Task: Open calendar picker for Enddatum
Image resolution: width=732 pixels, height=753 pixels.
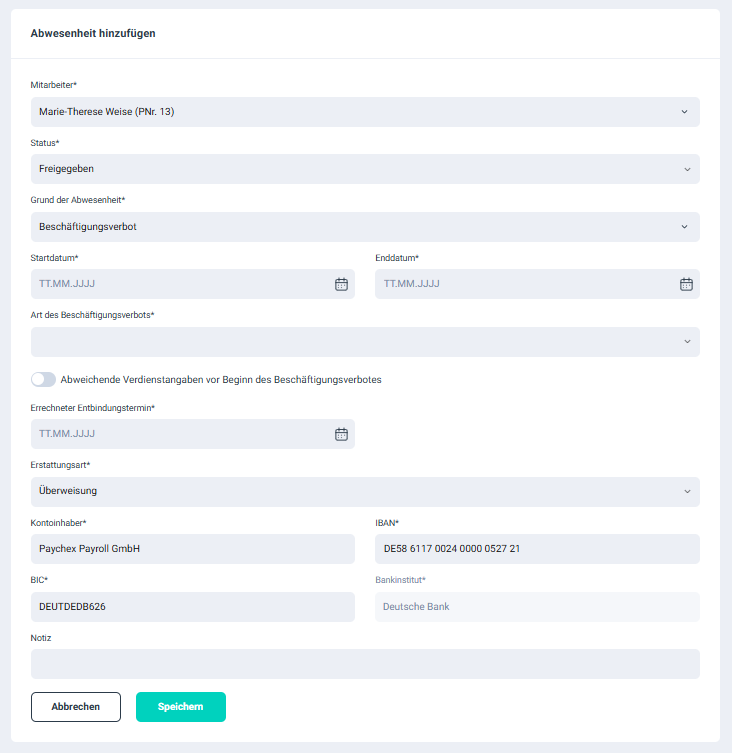Action: [x=686, y=284]
